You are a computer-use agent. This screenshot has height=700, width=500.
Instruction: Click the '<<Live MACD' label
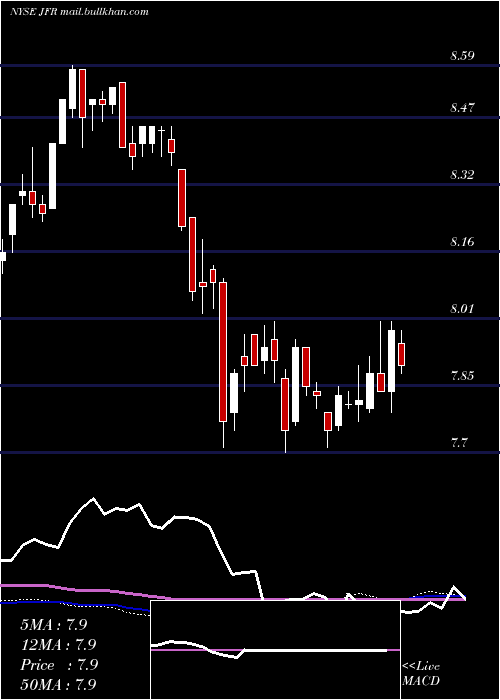[x=421, y=673]
